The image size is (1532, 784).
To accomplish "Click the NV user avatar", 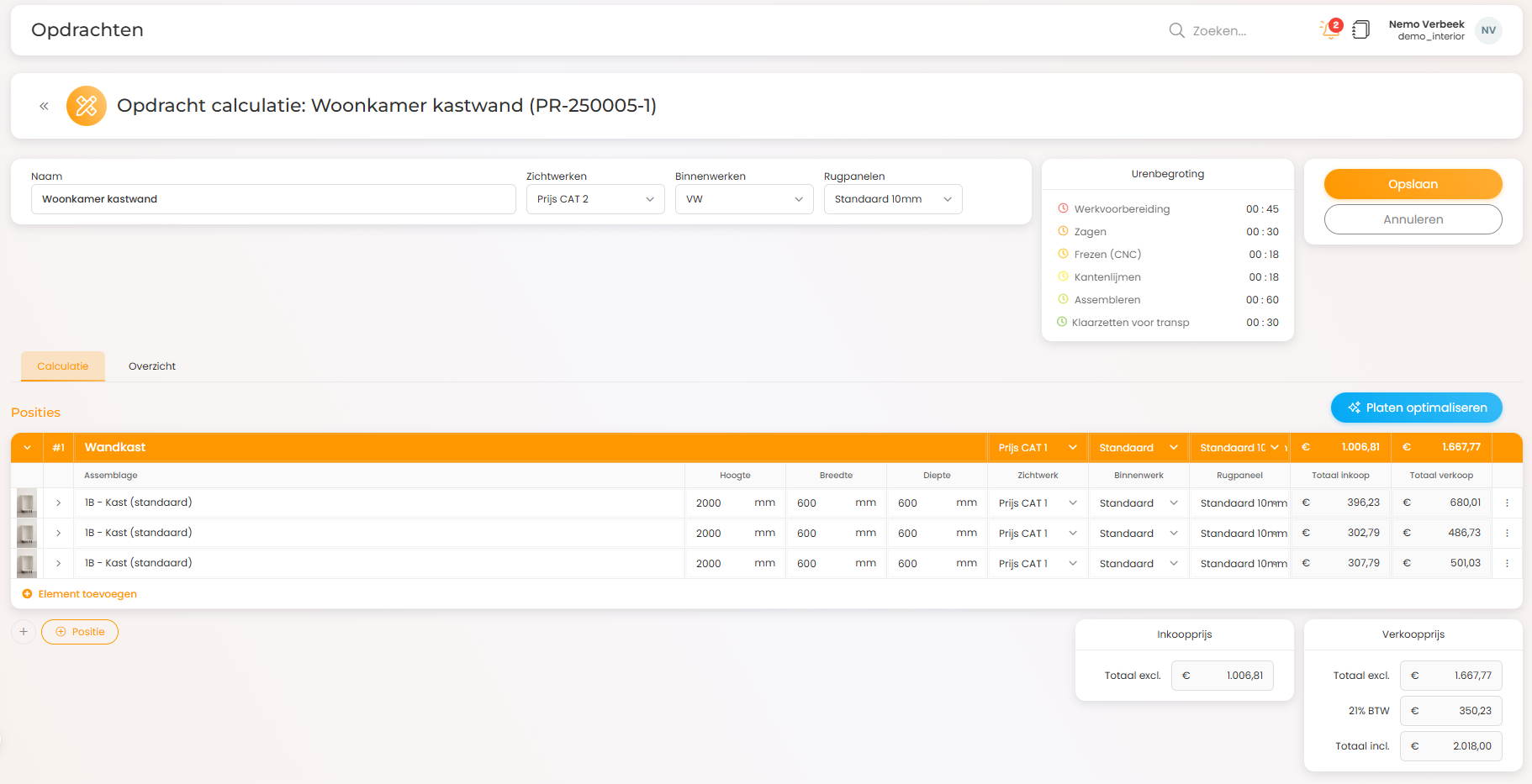I will [1488, 30].
